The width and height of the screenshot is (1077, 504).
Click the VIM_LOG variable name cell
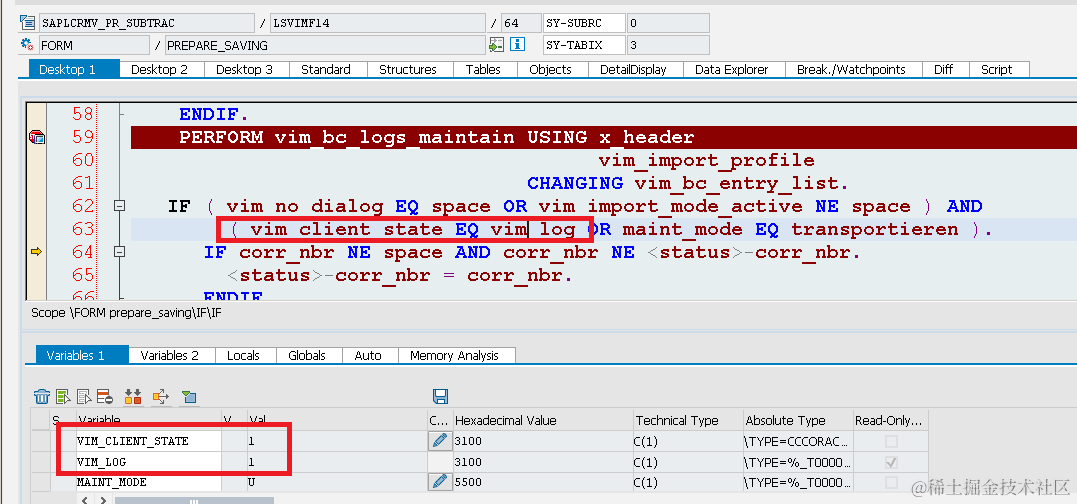coord(149,461)
